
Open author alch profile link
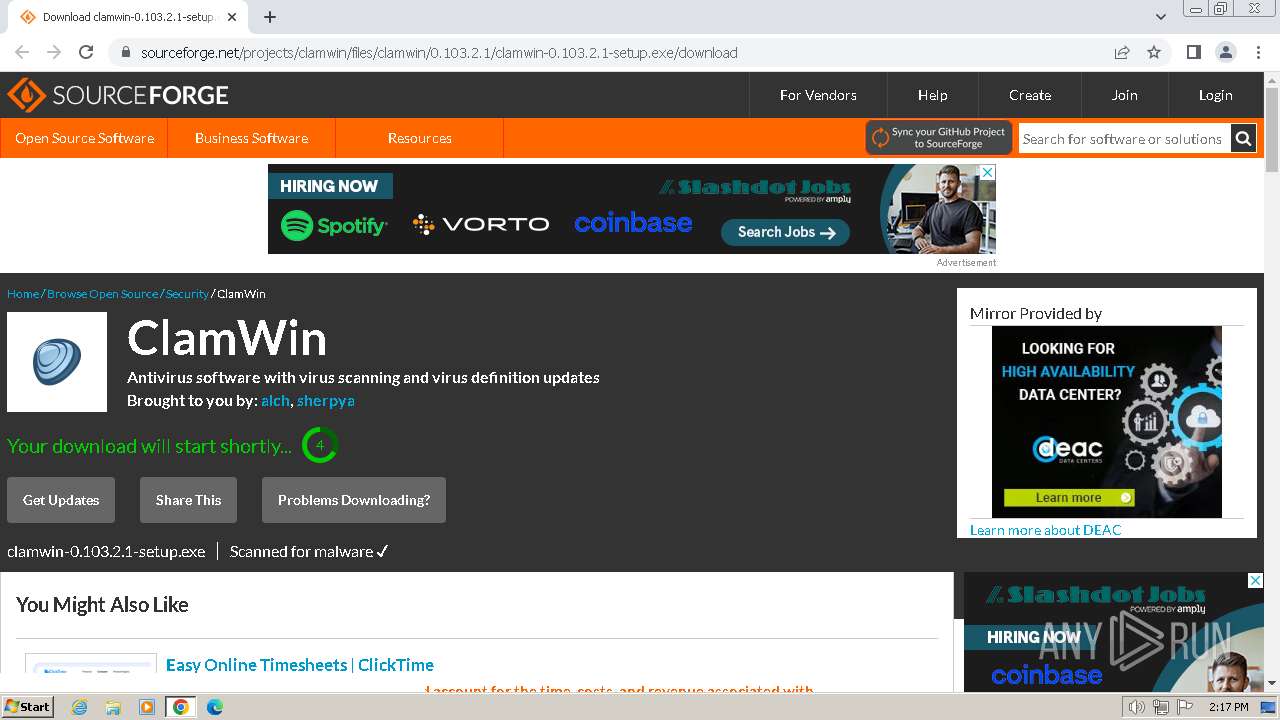click(275, 400)
